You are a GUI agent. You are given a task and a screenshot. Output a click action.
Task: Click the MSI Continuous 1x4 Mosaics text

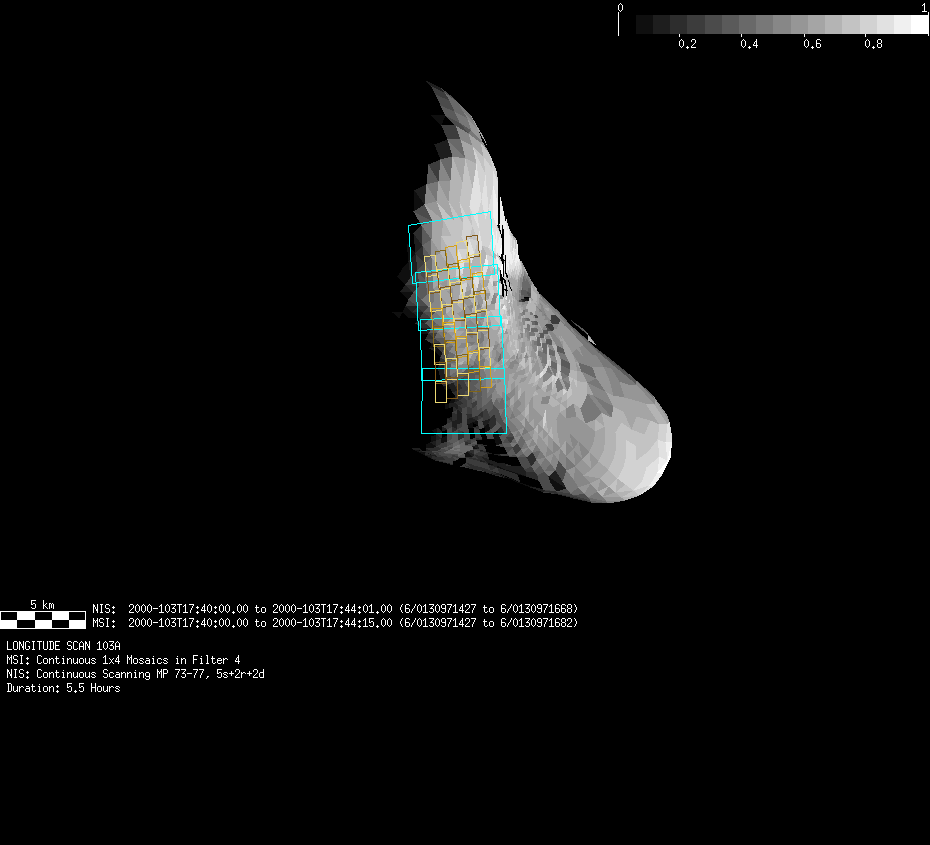click(123, 660)
